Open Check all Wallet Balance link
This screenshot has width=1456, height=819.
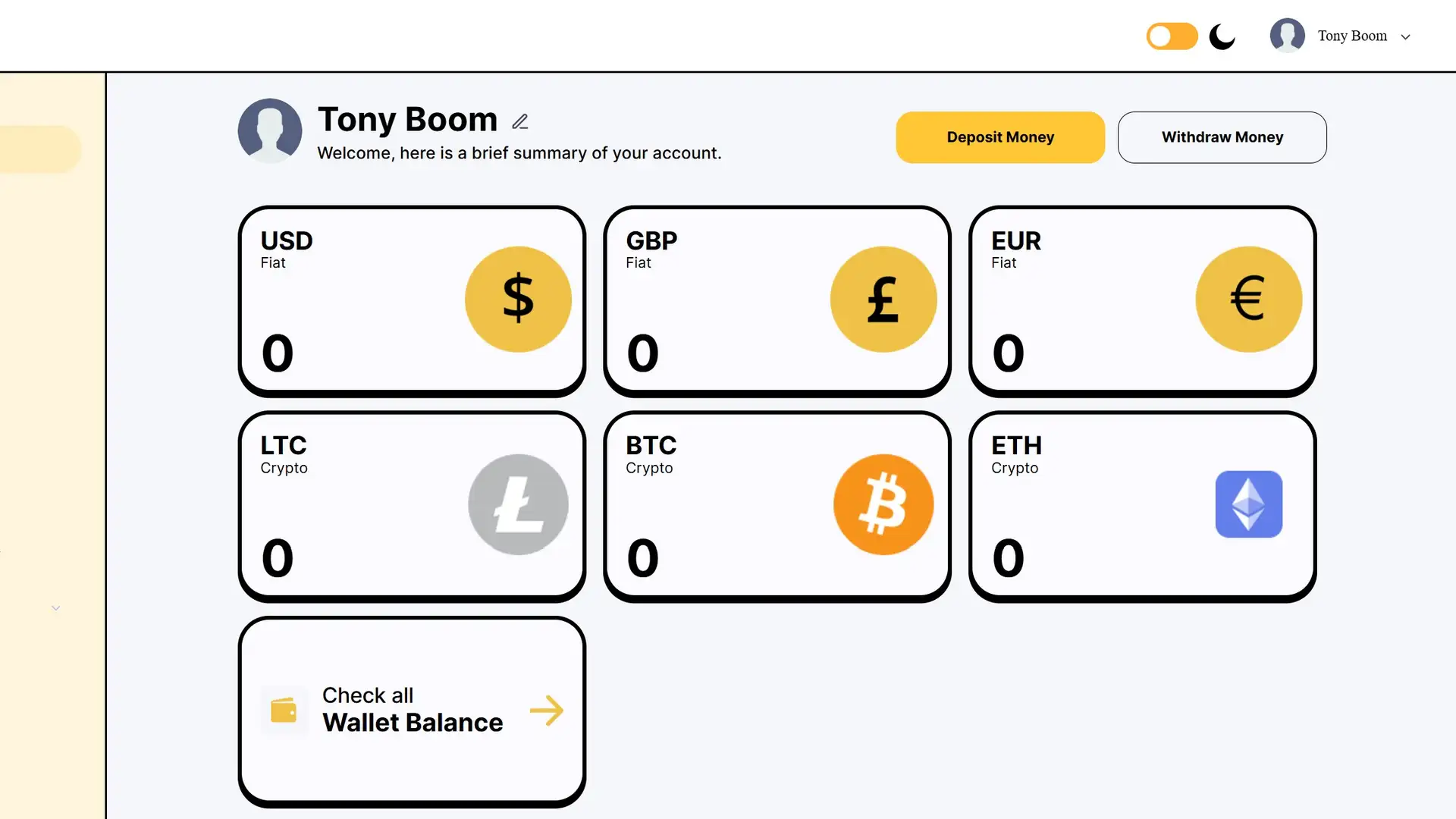point(412,710)
